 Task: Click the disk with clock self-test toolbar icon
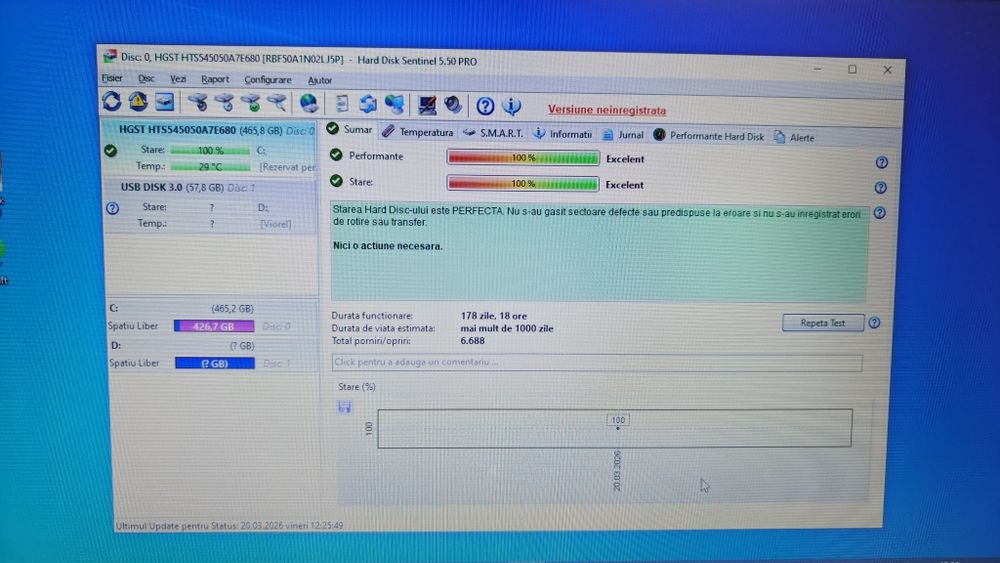(224, 102)
